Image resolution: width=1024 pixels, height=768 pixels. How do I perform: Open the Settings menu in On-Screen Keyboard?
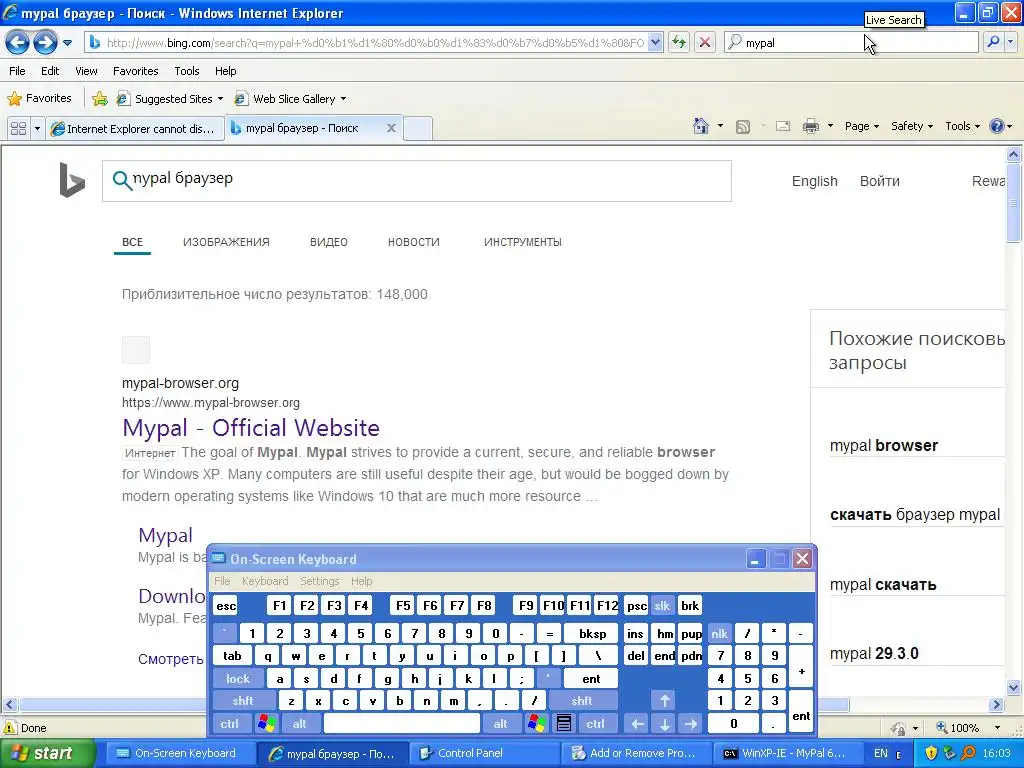319,581
